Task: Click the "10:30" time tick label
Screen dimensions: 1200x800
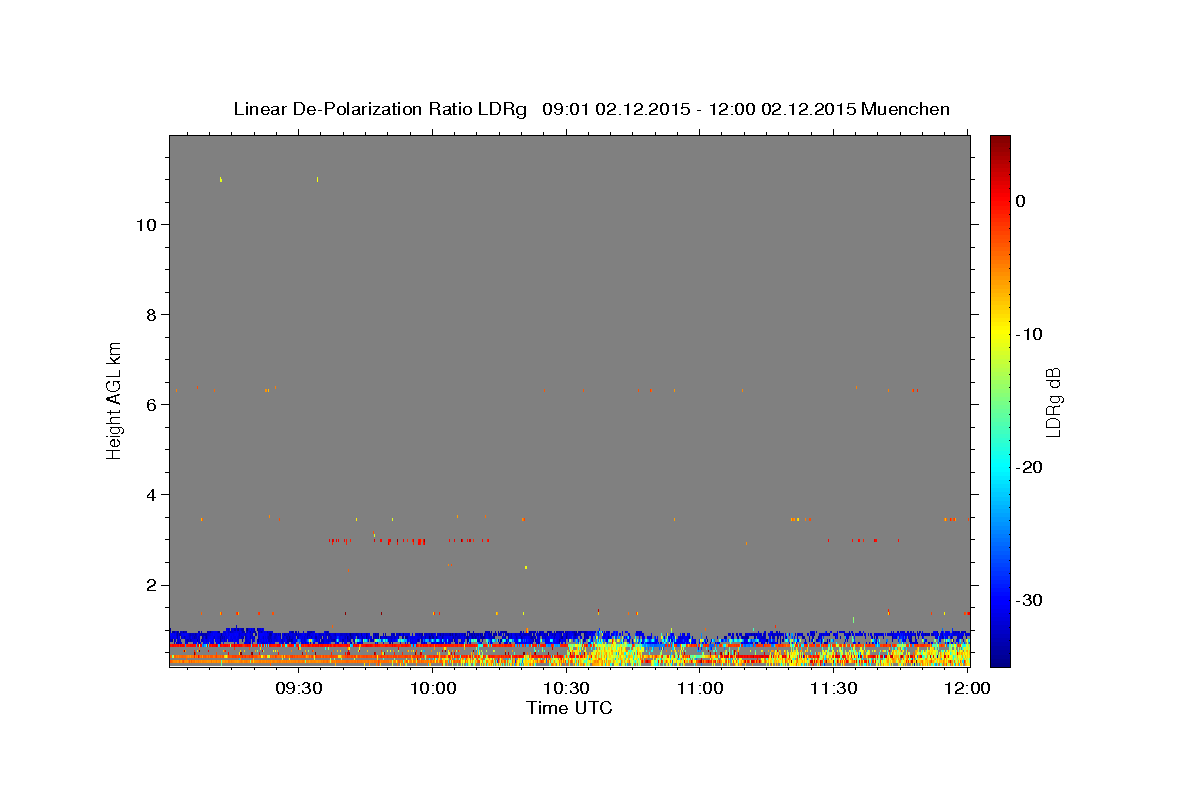Action: point(566,688)
